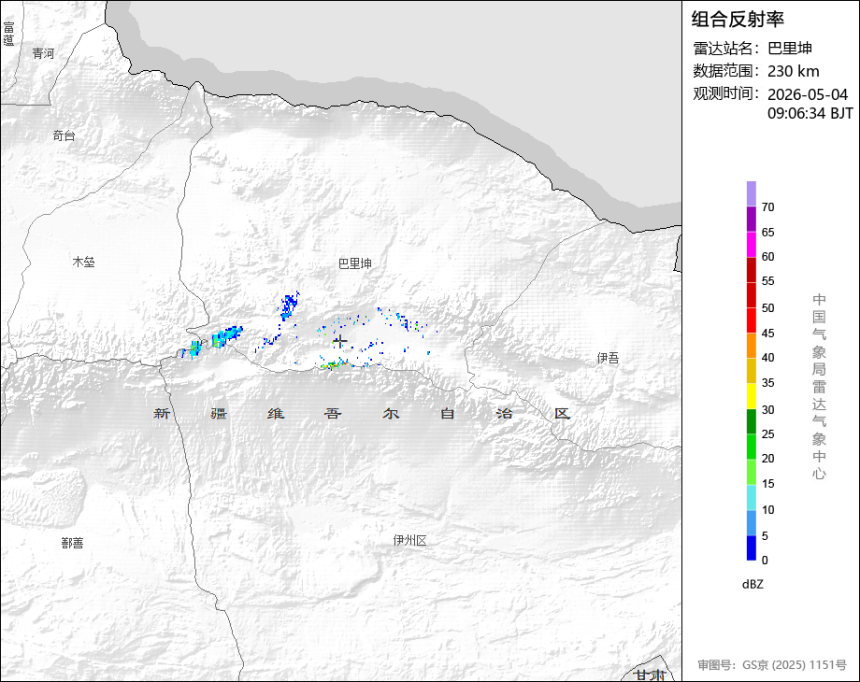Click the 伊吾 map label
The height and width of the screenshot is (682, 860).
(608, 358)
